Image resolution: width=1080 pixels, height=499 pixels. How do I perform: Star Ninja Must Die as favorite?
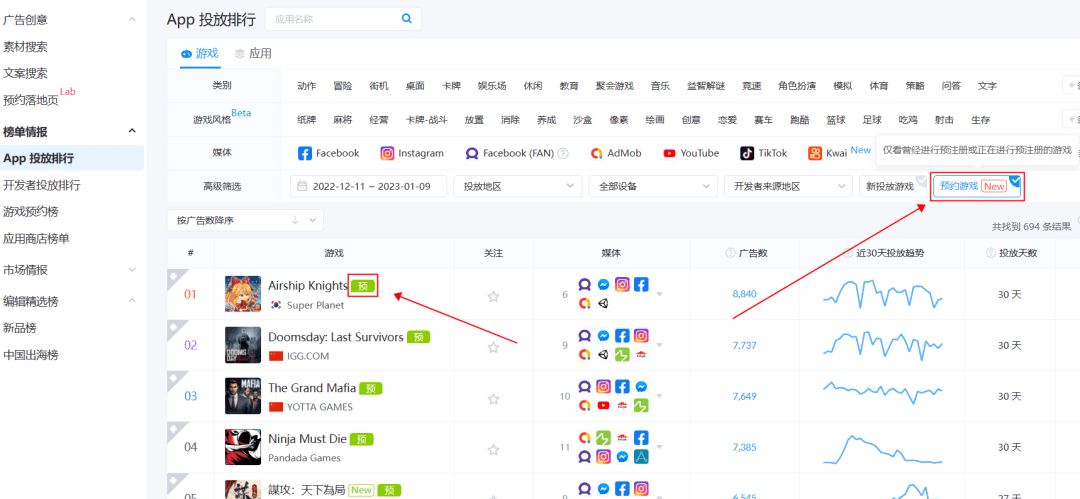[493, 449]
